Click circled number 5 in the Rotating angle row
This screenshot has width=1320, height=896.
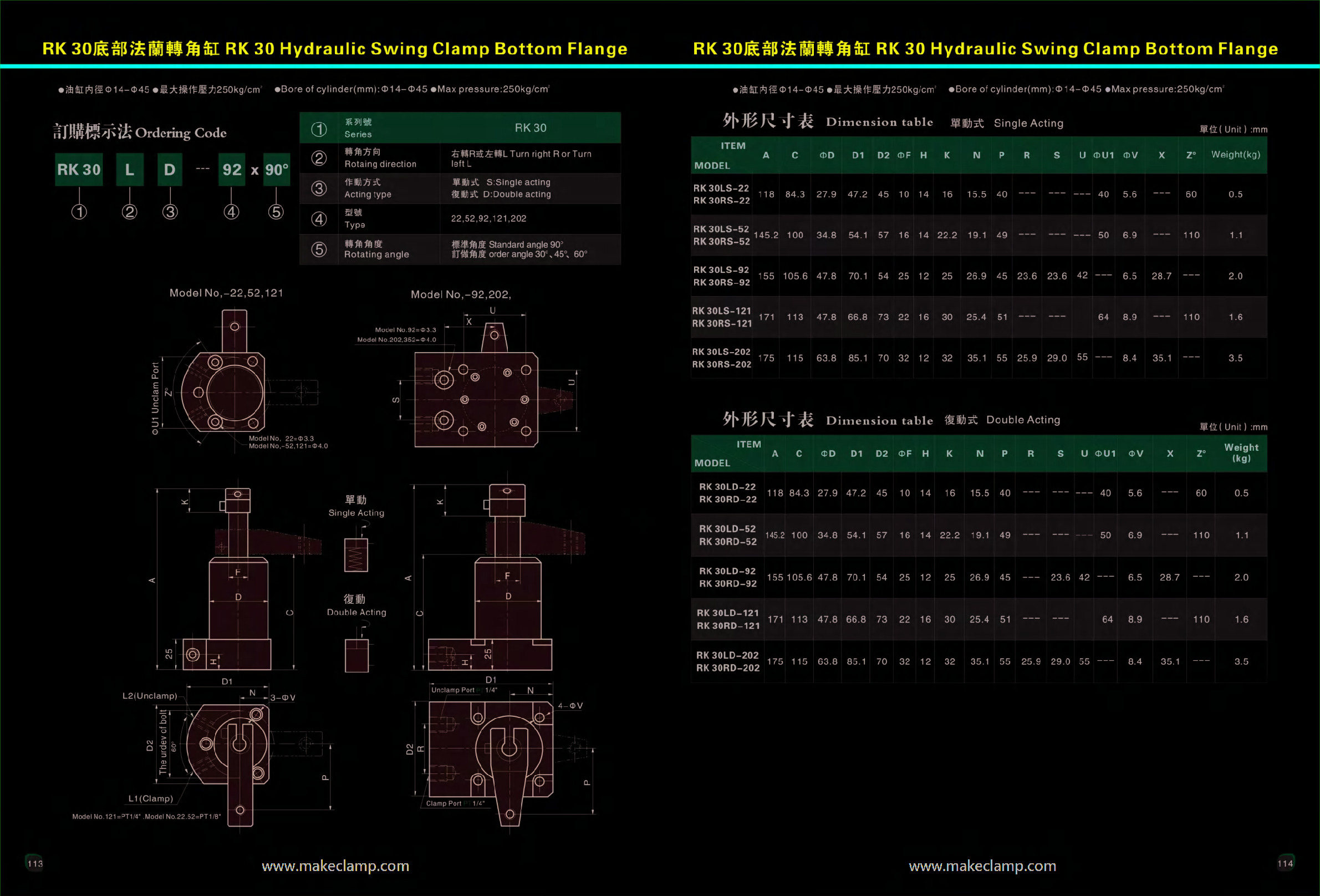(319, 250)
